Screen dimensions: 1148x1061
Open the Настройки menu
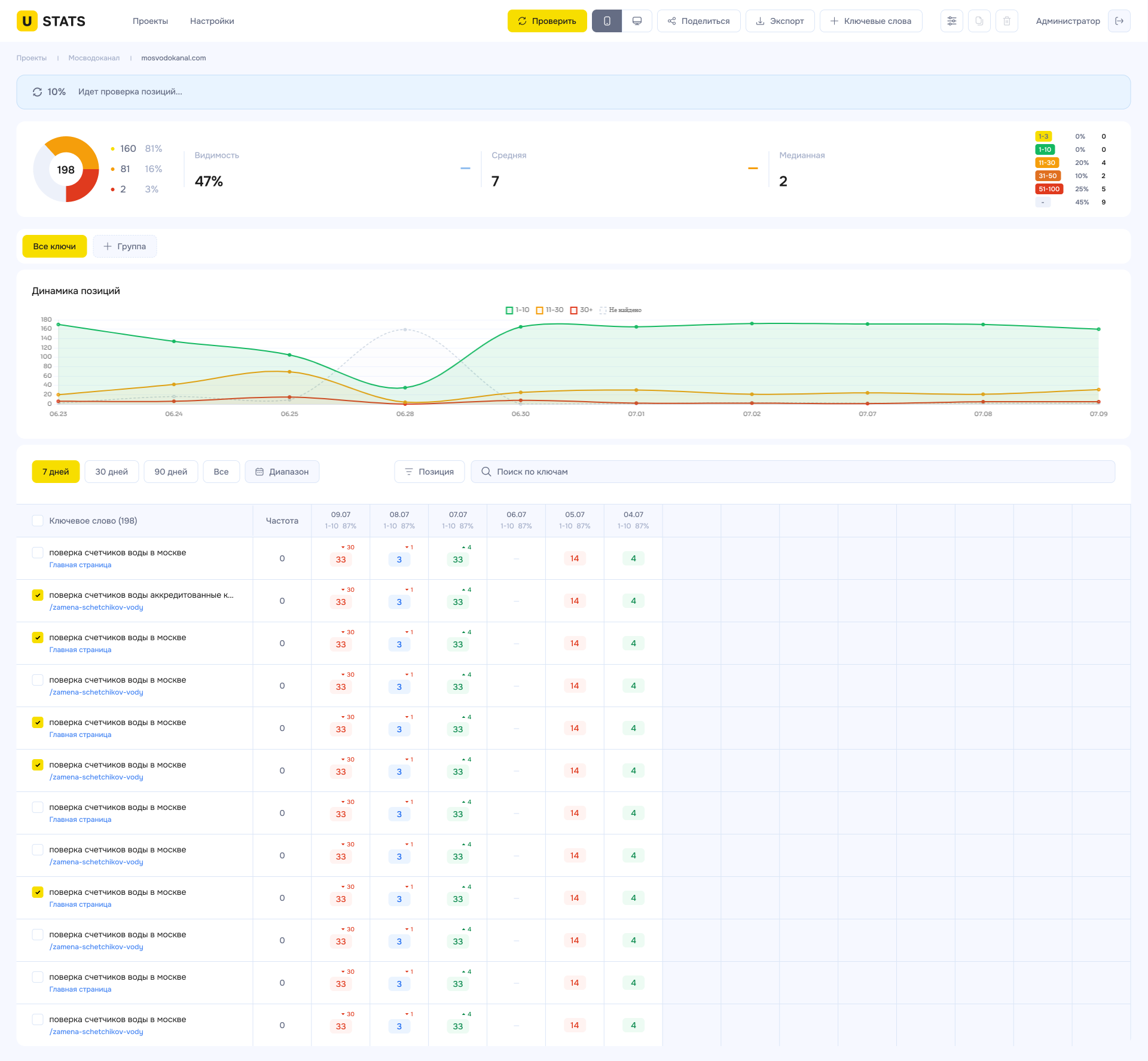pyautogui.click(x=212, y=21)
